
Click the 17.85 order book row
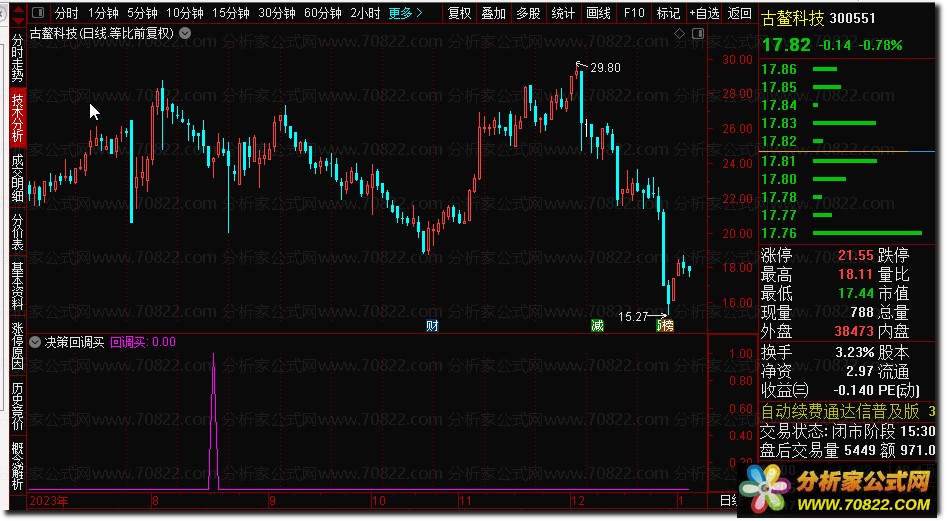pyautogui.click(x=847, y=88)
